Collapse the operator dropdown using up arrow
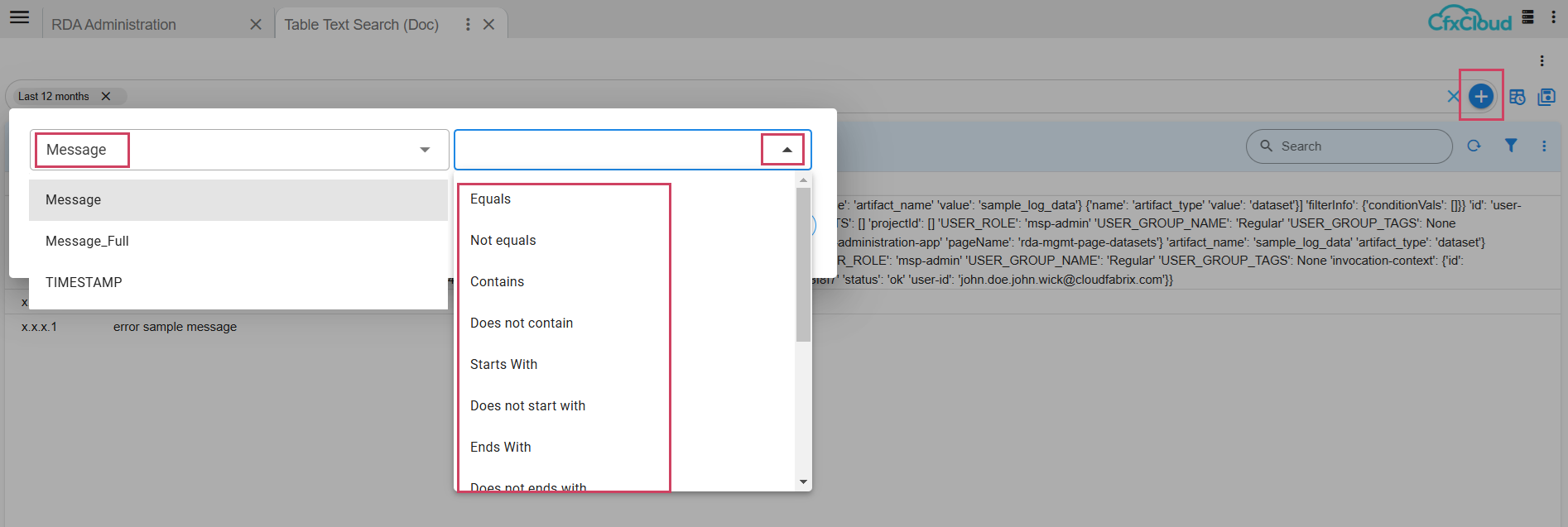 coord(786,150)
